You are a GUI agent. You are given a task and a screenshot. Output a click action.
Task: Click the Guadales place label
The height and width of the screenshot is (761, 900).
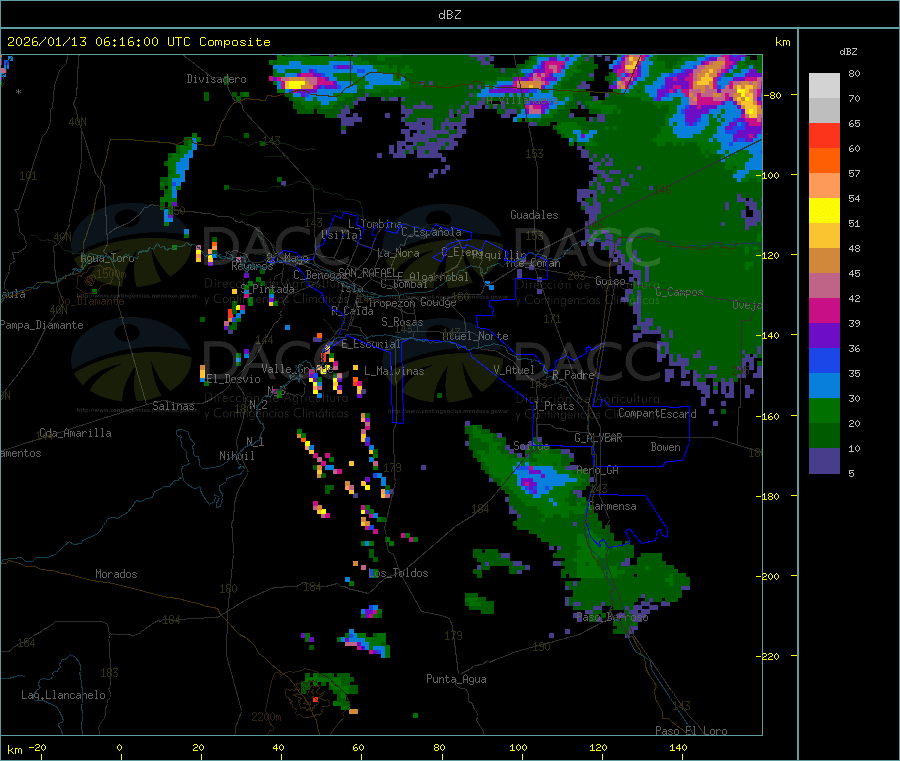[x=534, y=215]
